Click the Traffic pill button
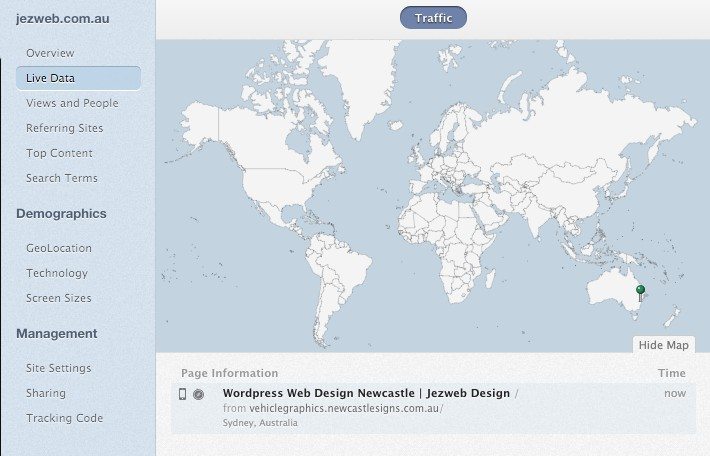The height and width of the screenshot is (456, 710). click(x=433, y=17)
